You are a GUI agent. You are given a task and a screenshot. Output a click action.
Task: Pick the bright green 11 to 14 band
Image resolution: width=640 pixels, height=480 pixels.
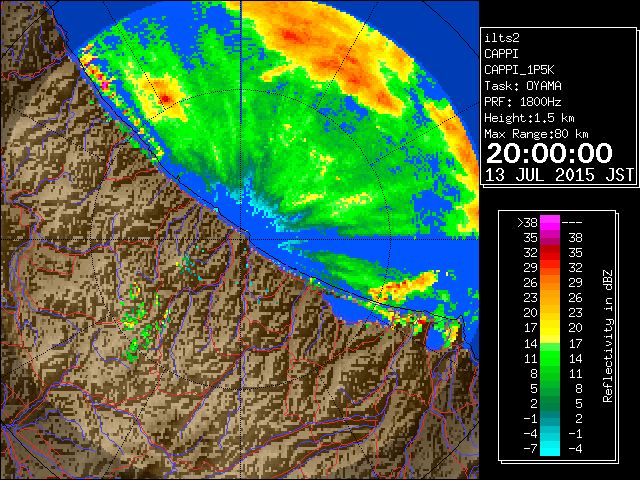click(550, 358)
